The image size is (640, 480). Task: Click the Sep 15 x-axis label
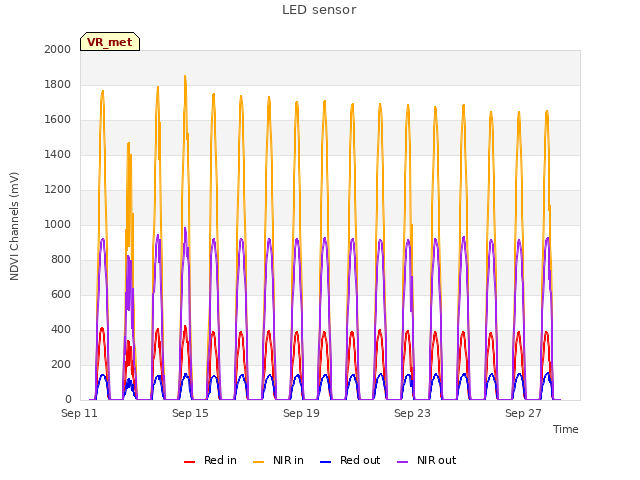pyautogui.click(x=190, y=413)
